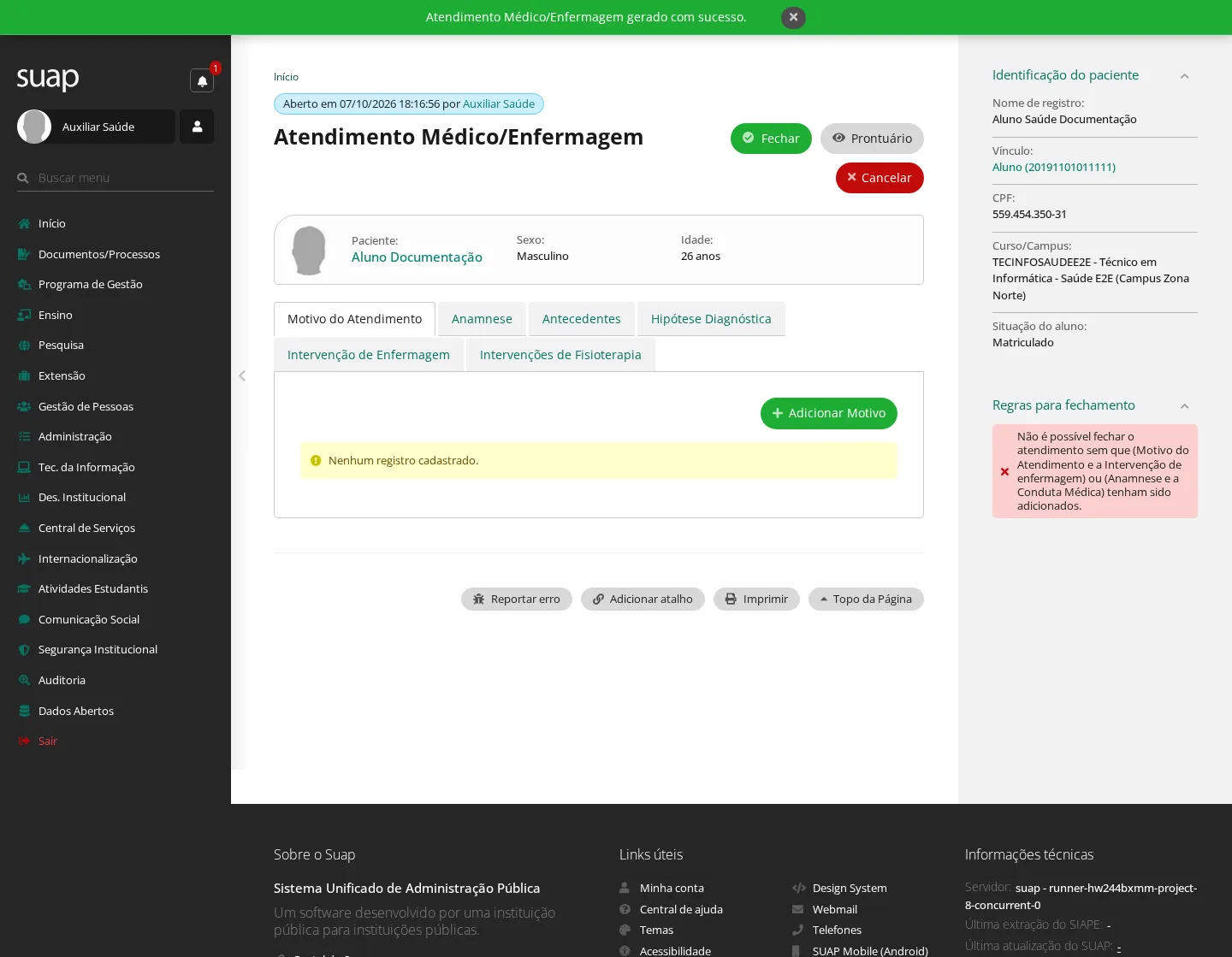Open the Aluno (20191101011111) vínculo link
Screen dimensions: 1232x957
coord(1054,168)
